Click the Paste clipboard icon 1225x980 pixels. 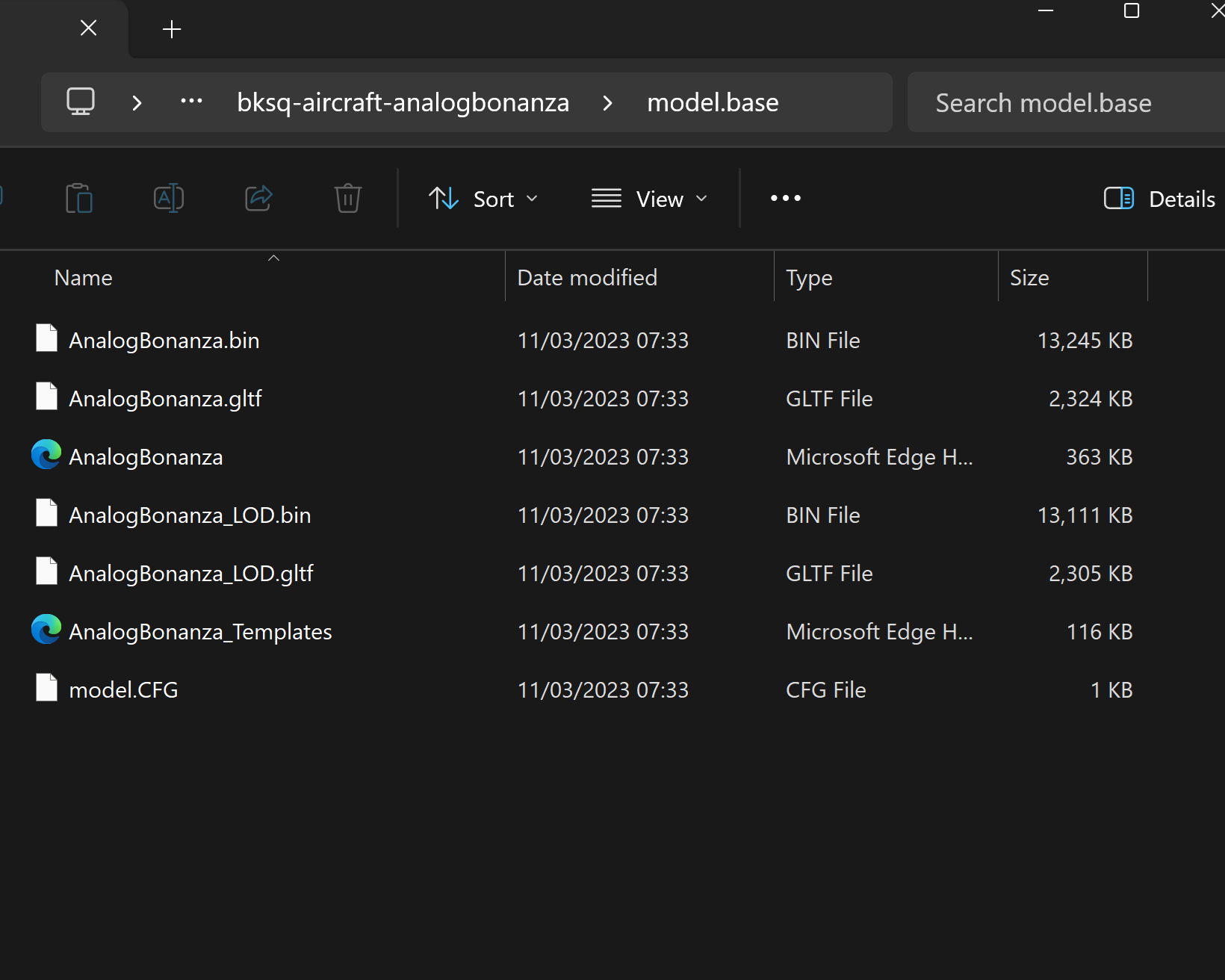click(79, 199)
